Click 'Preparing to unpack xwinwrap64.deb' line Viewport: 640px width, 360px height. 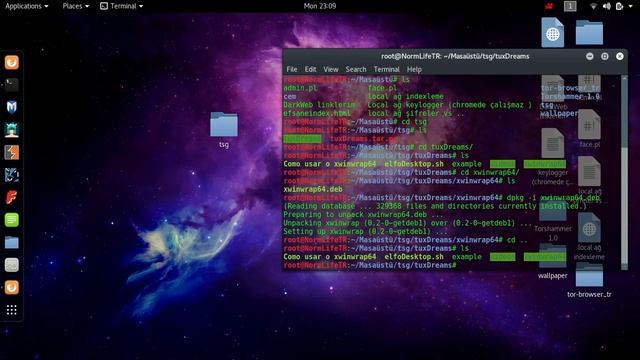363,215
